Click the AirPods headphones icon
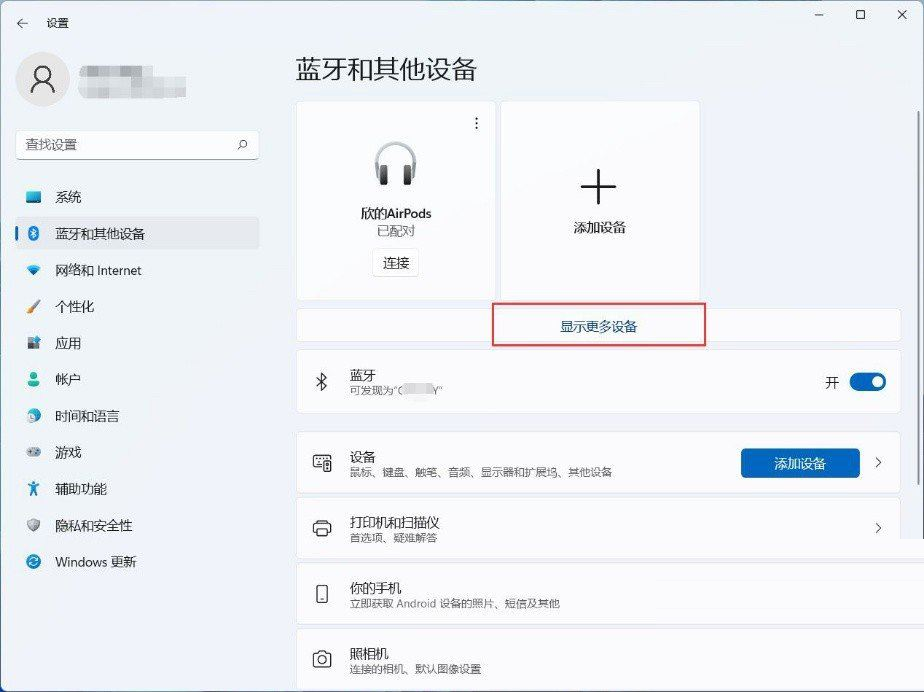The width and height of the screenshot is (924, 692). 395,164
